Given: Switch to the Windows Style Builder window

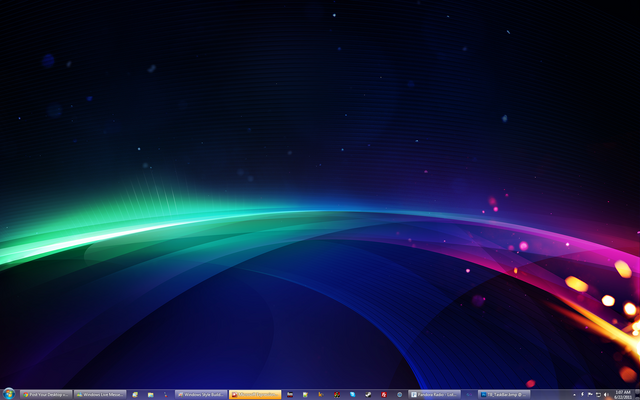Looking at the screenshot, I should [x=201, y=394].
